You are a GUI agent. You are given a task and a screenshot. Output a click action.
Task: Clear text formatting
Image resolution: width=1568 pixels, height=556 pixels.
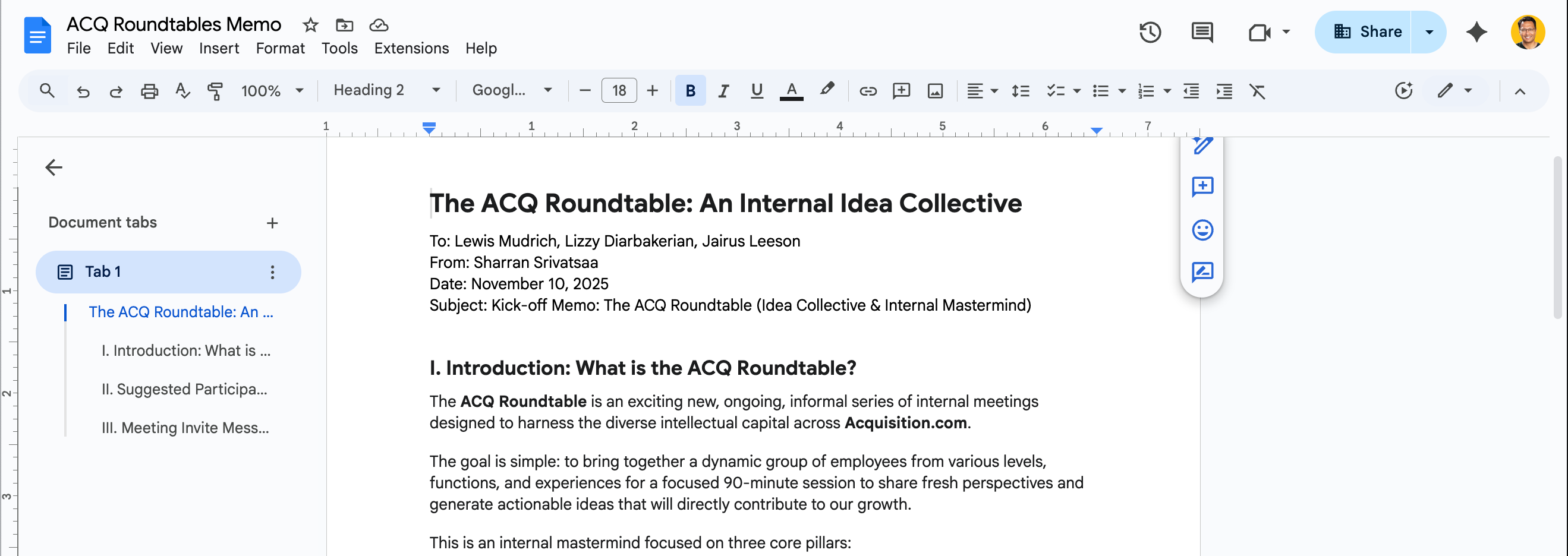coord(1258,91)
